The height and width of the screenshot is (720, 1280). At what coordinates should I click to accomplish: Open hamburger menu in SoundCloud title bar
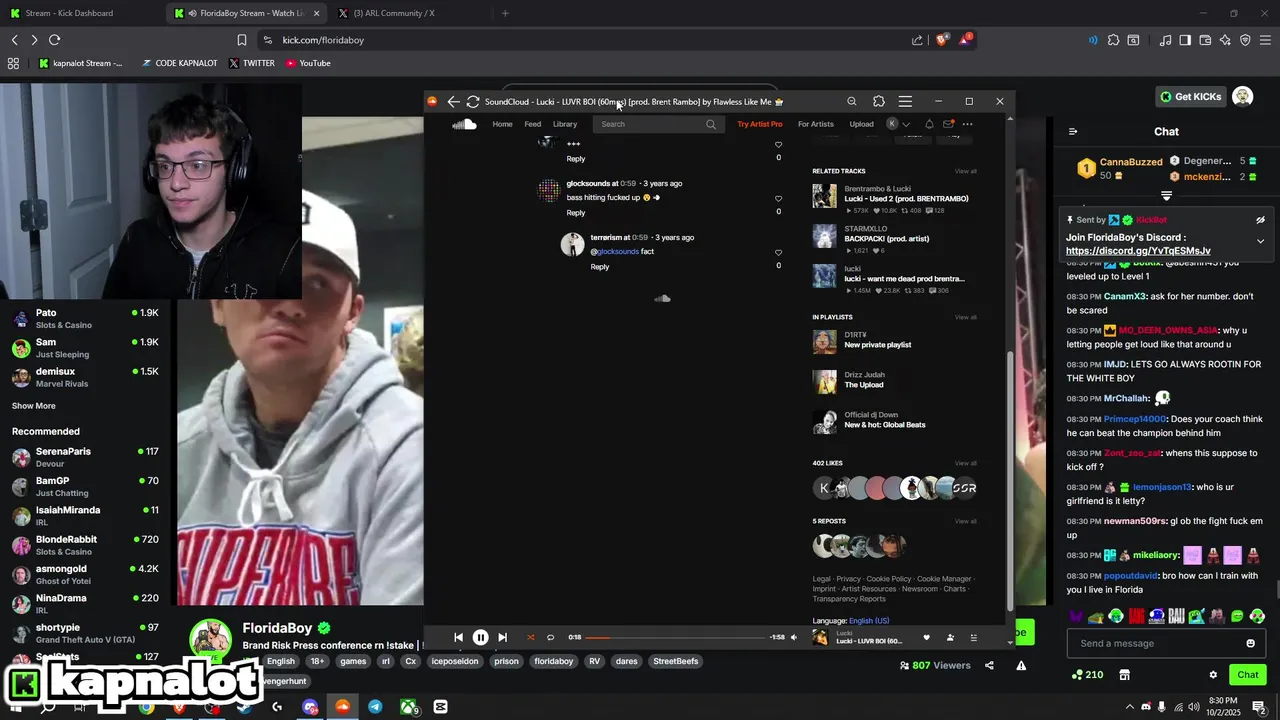(905, 101)
